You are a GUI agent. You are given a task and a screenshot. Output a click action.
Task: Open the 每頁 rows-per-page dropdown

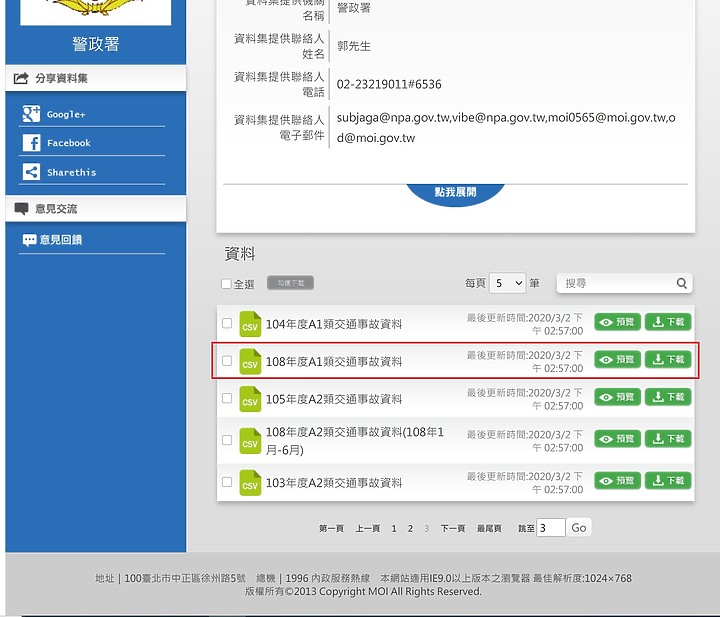coord(507,283)
